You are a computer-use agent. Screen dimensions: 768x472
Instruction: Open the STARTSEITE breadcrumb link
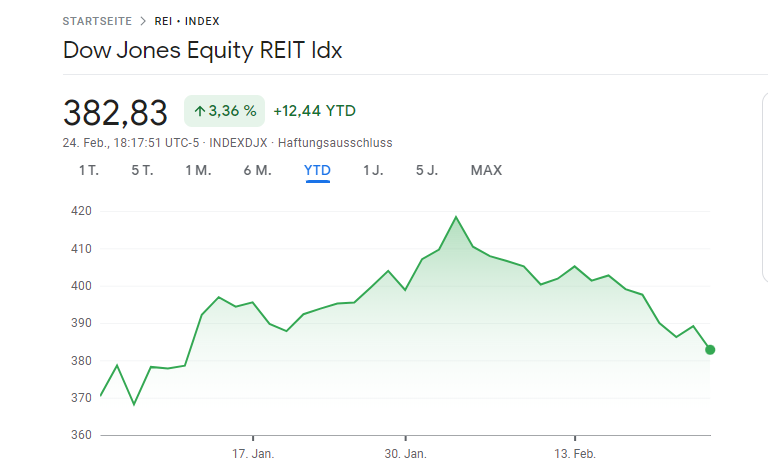97,21
